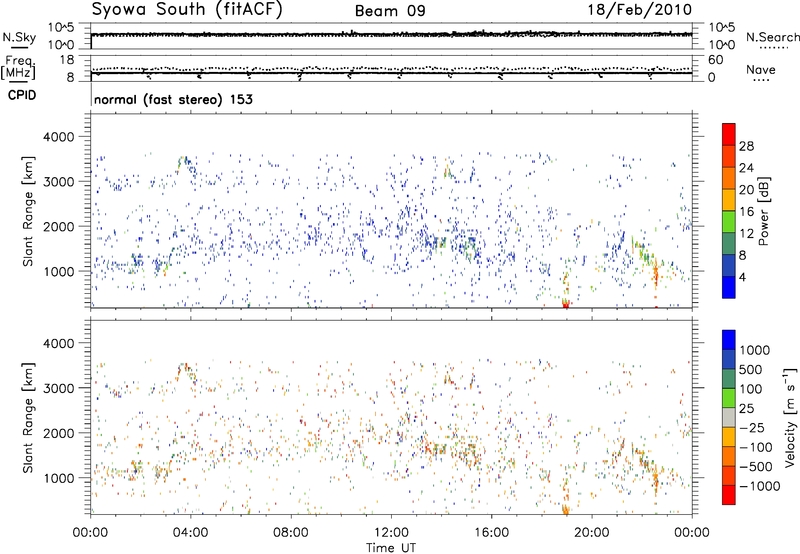The height and width of the screenshot is (554, 800).
Task: Click the '20' power colorbar label
Action: [746, 190]
